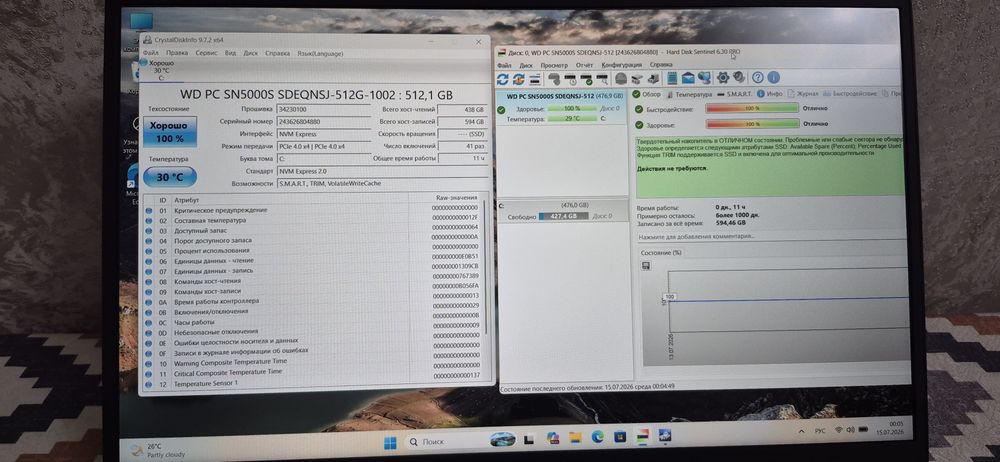
Task: Click the Windows Start button
Action: click(390, 442)
